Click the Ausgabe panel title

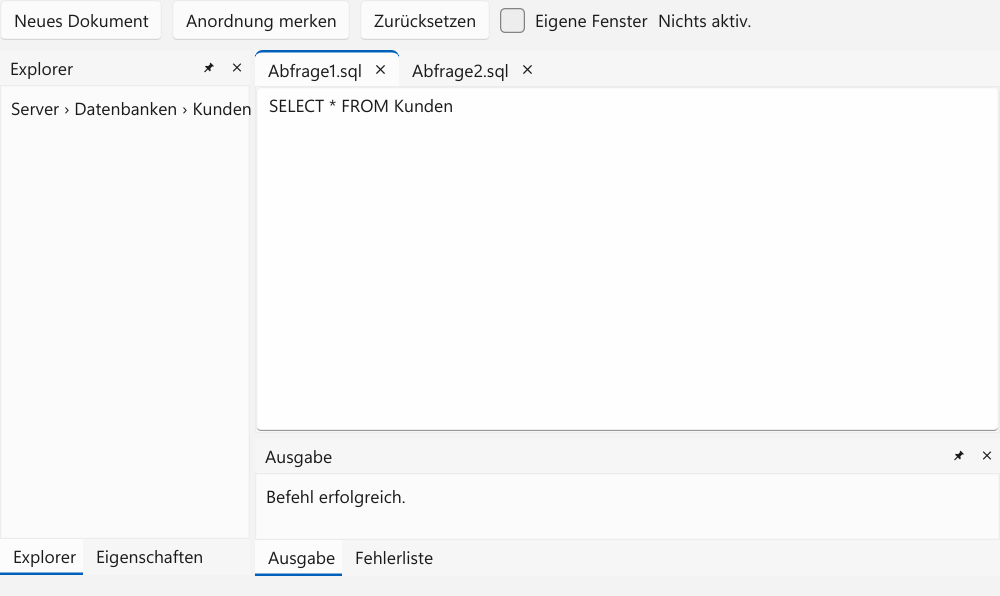298,457
